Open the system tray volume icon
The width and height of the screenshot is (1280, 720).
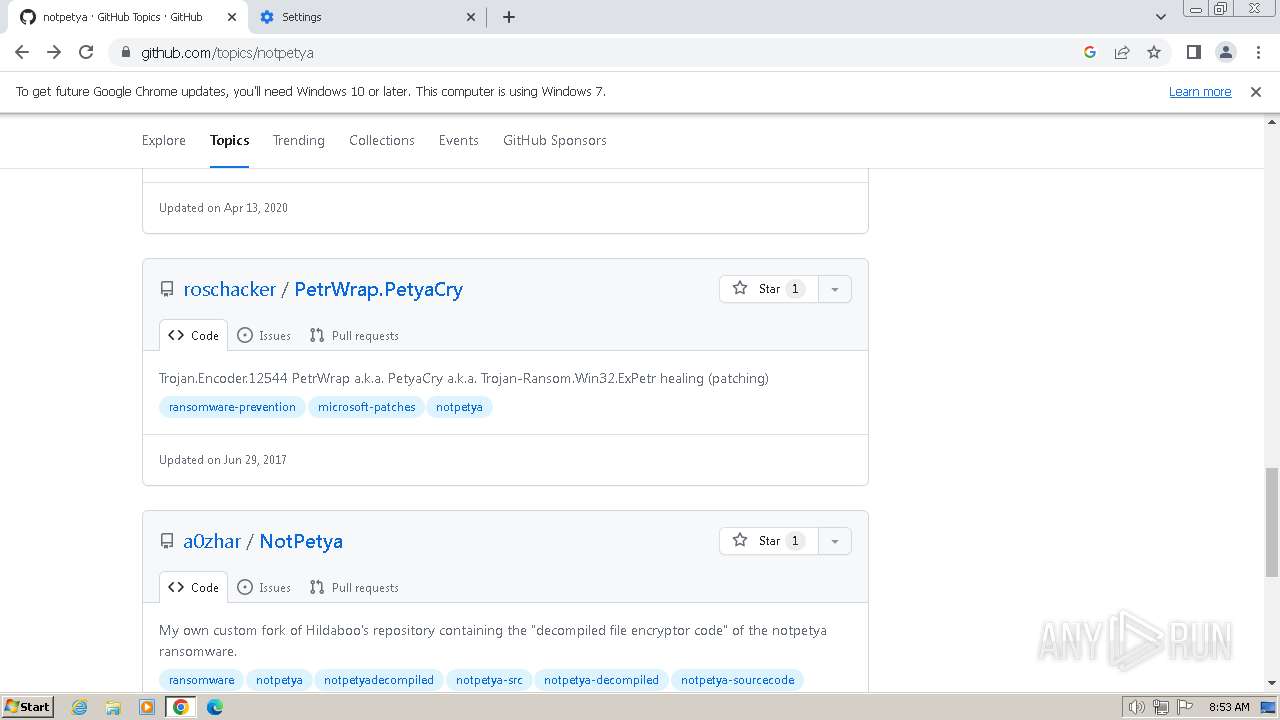tap(1136, 707)
